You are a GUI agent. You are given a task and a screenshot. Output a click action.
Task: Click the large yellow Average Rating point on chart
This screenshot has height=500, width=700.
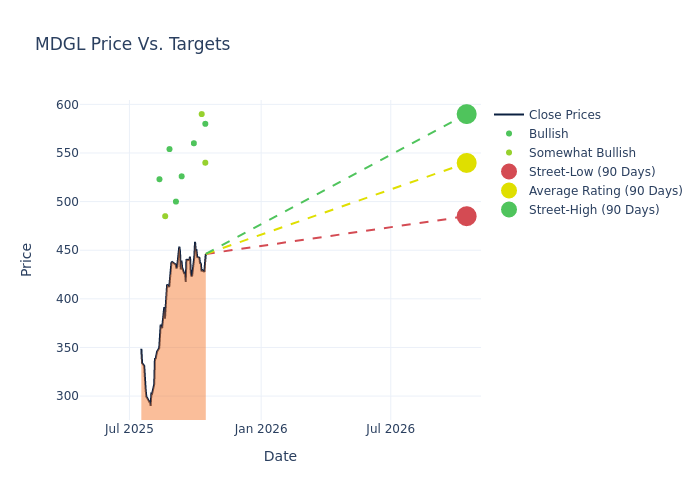[466, 163]
